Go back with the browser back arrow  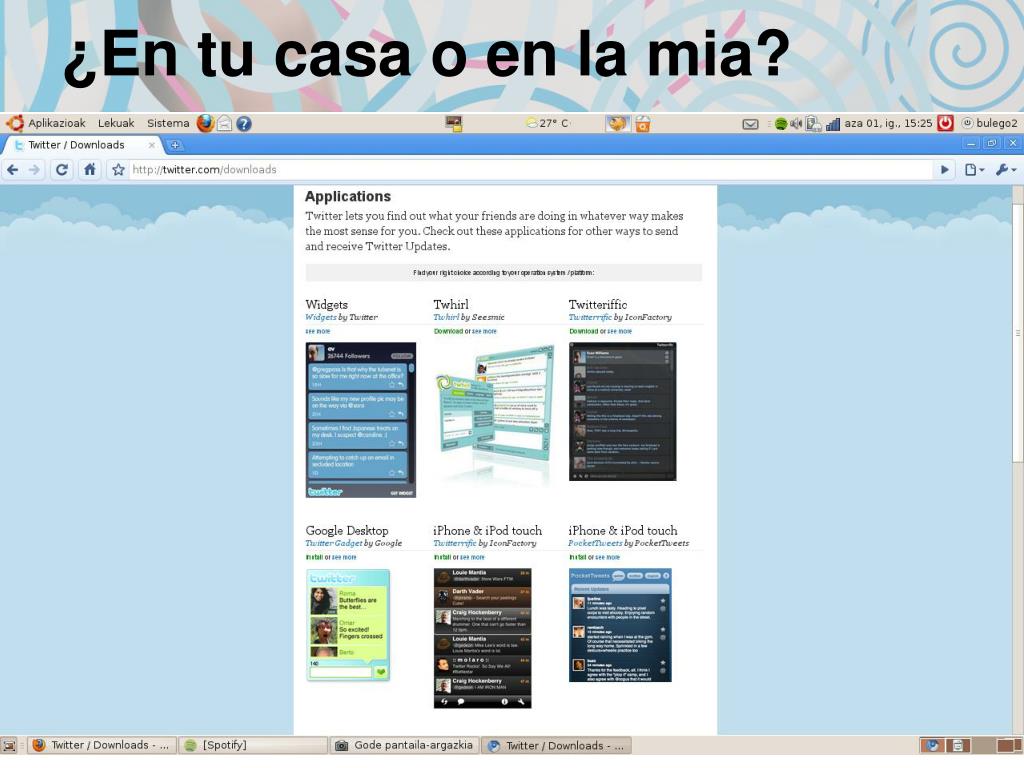click(x=12, y=170)
